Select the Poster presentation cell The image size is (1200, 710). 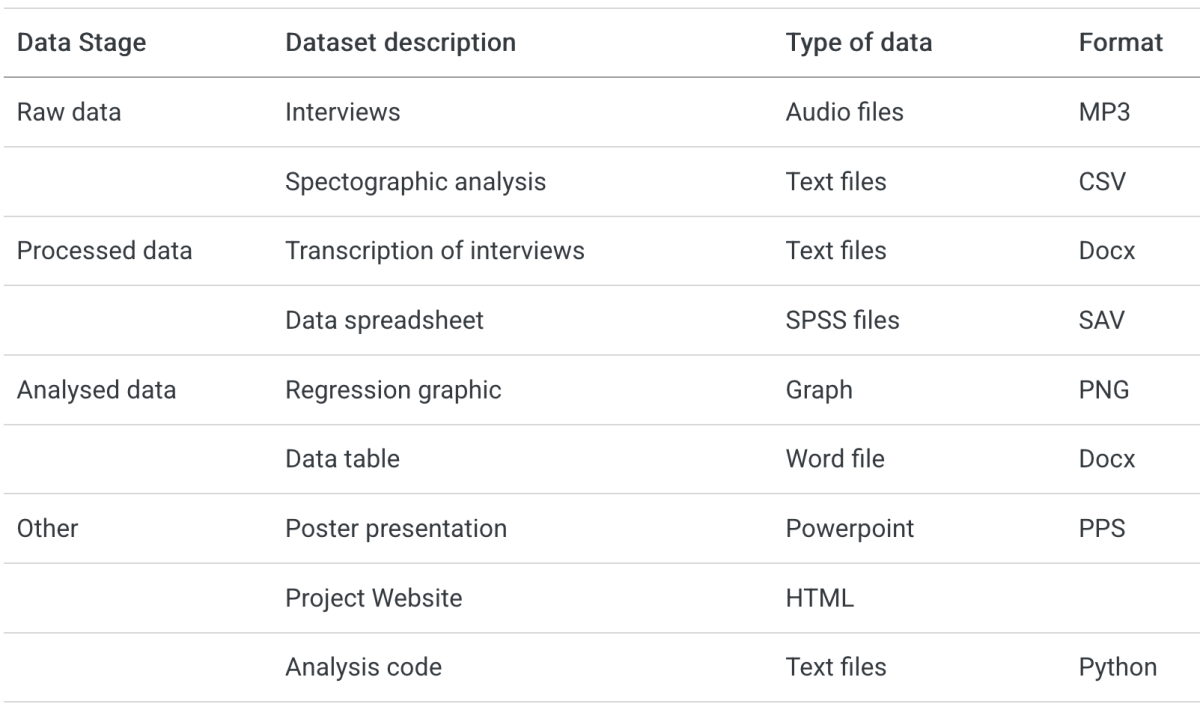pyautogui.click(x=396, y=528)
